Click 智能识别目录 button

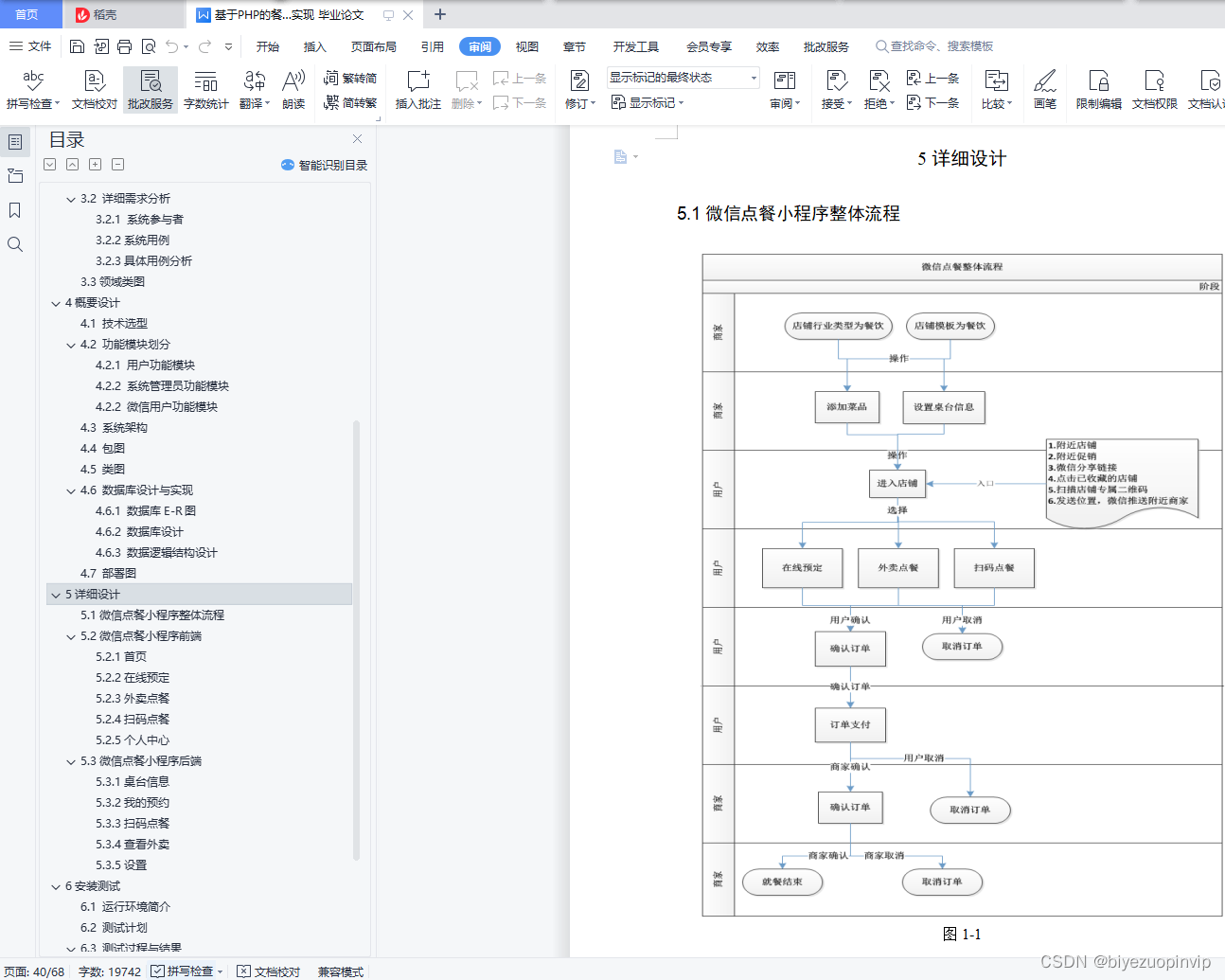pyautogui.click(x=324, y=165)
